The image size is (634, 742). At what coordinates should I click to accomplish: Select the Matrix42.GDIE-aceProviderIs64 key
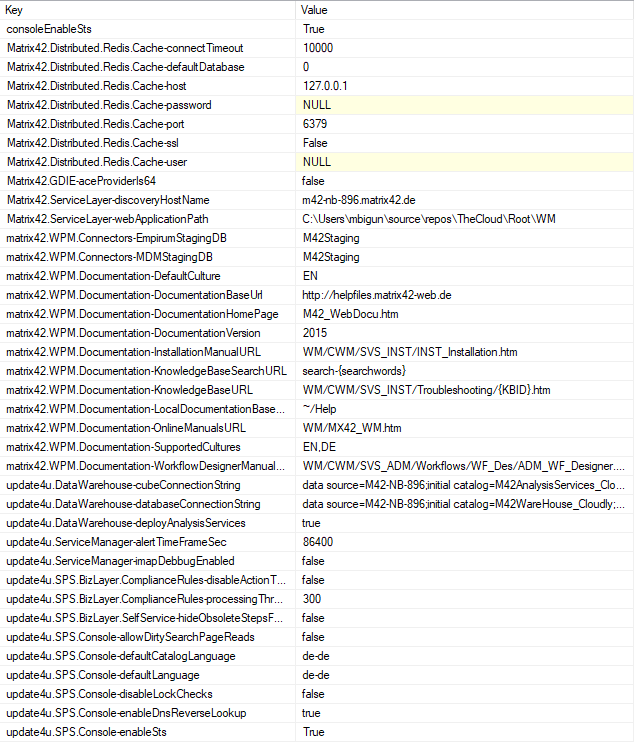point(148,181)
